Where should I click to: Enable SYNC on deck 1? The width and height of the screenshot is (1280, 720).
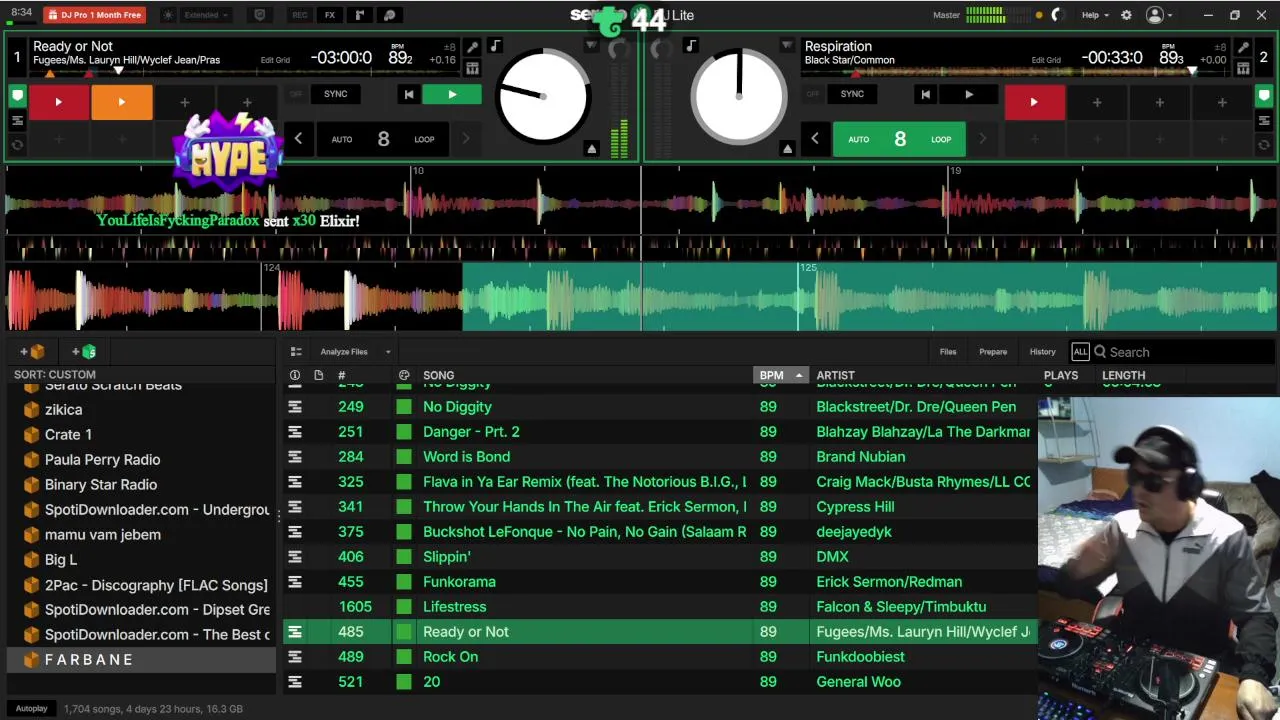(335, 94)
